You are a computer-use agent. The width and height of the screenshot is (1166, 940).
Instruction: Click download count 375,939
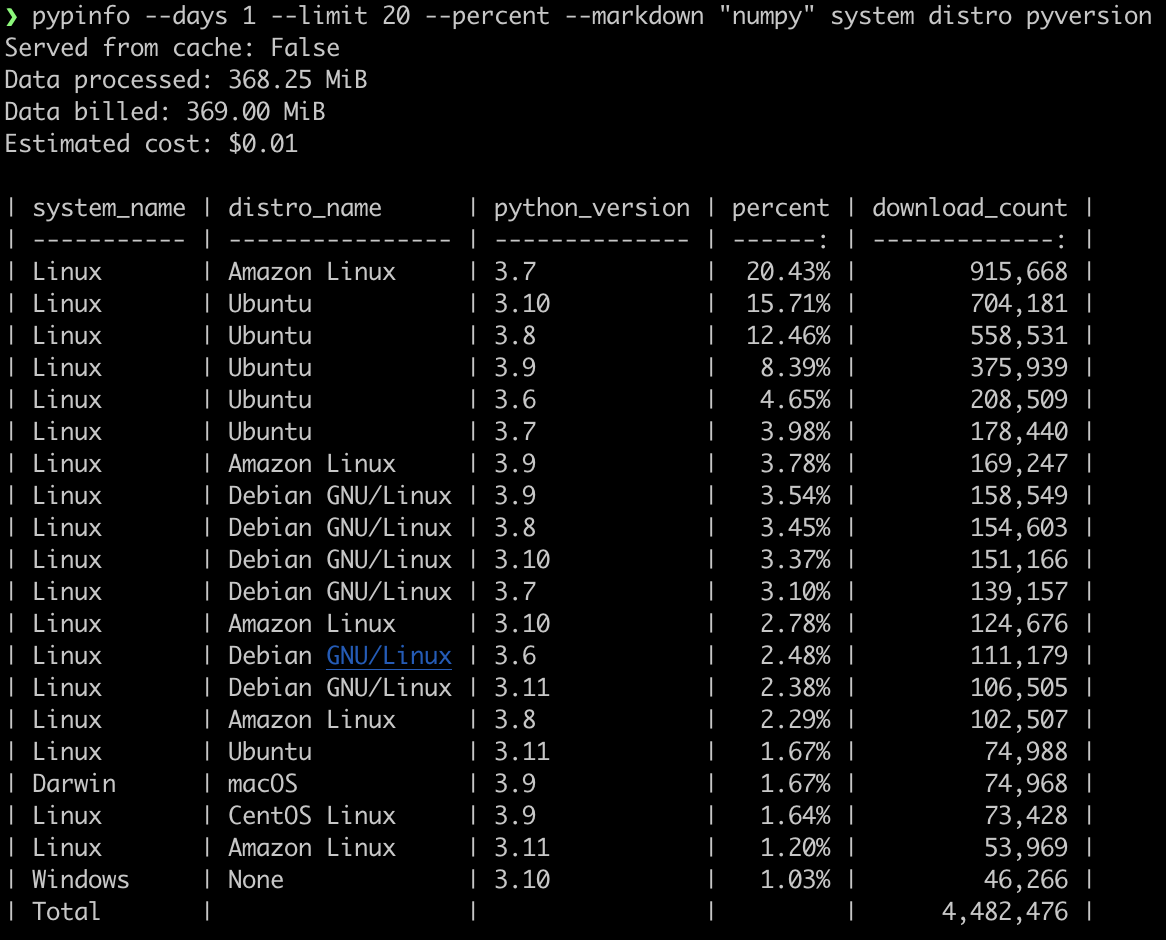pyautogui.click(x=1019, y=367)
